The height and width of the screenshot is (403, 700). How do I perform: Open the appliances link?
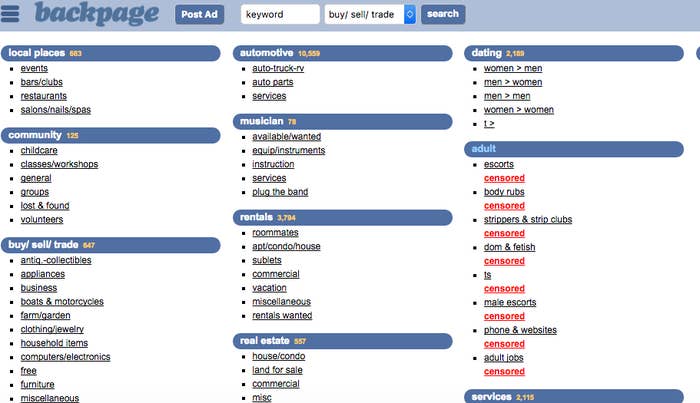[x=42, y=274]
